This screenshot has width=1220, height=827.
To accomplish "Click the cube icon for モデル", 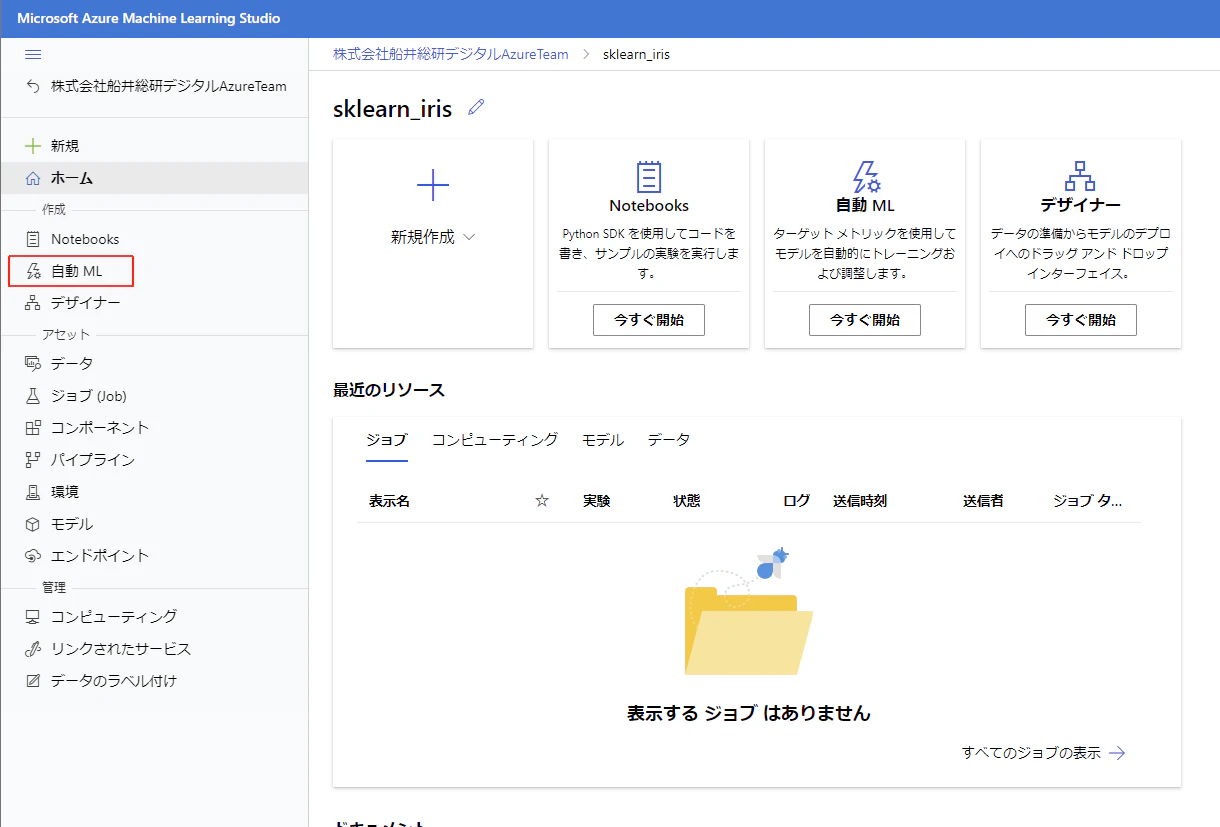I will (33, 524).
